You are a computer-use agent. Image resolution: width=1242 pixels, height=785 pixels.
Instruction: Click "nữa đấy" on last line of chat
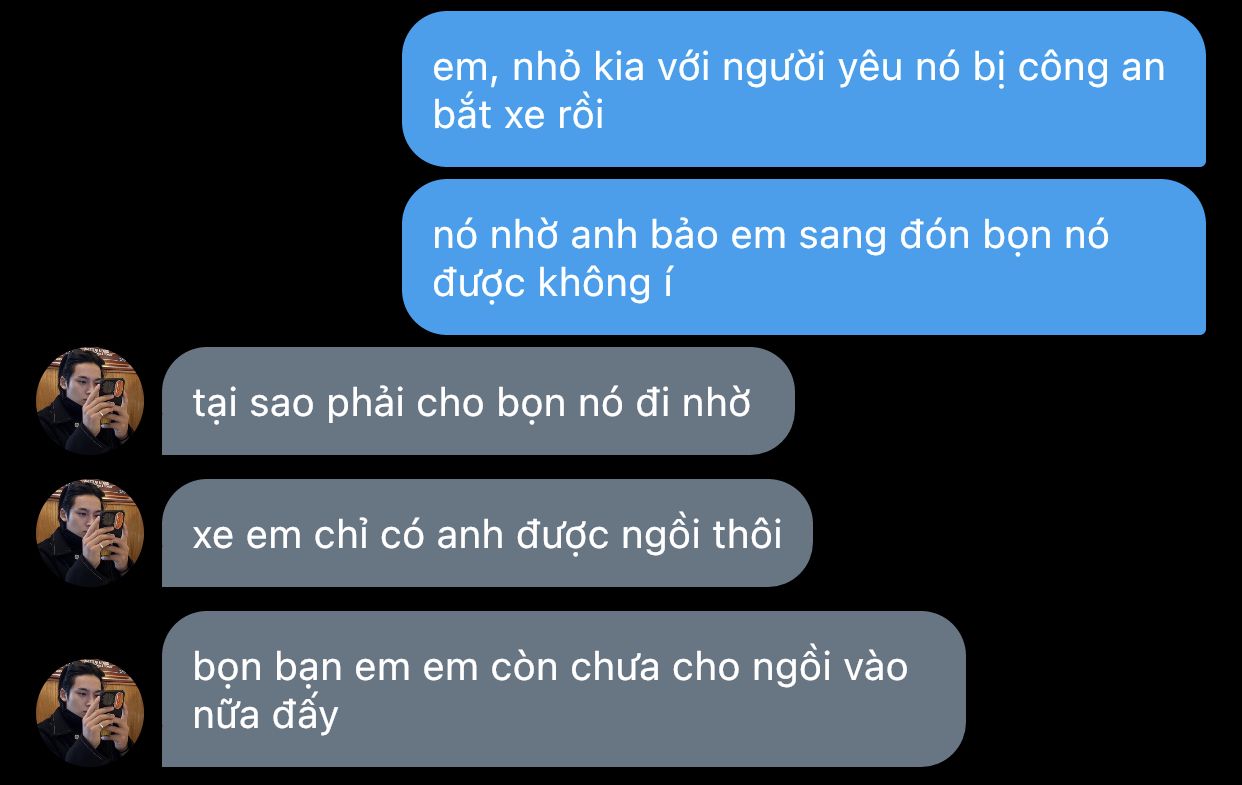pyautogui.click(x=265, y=715)
